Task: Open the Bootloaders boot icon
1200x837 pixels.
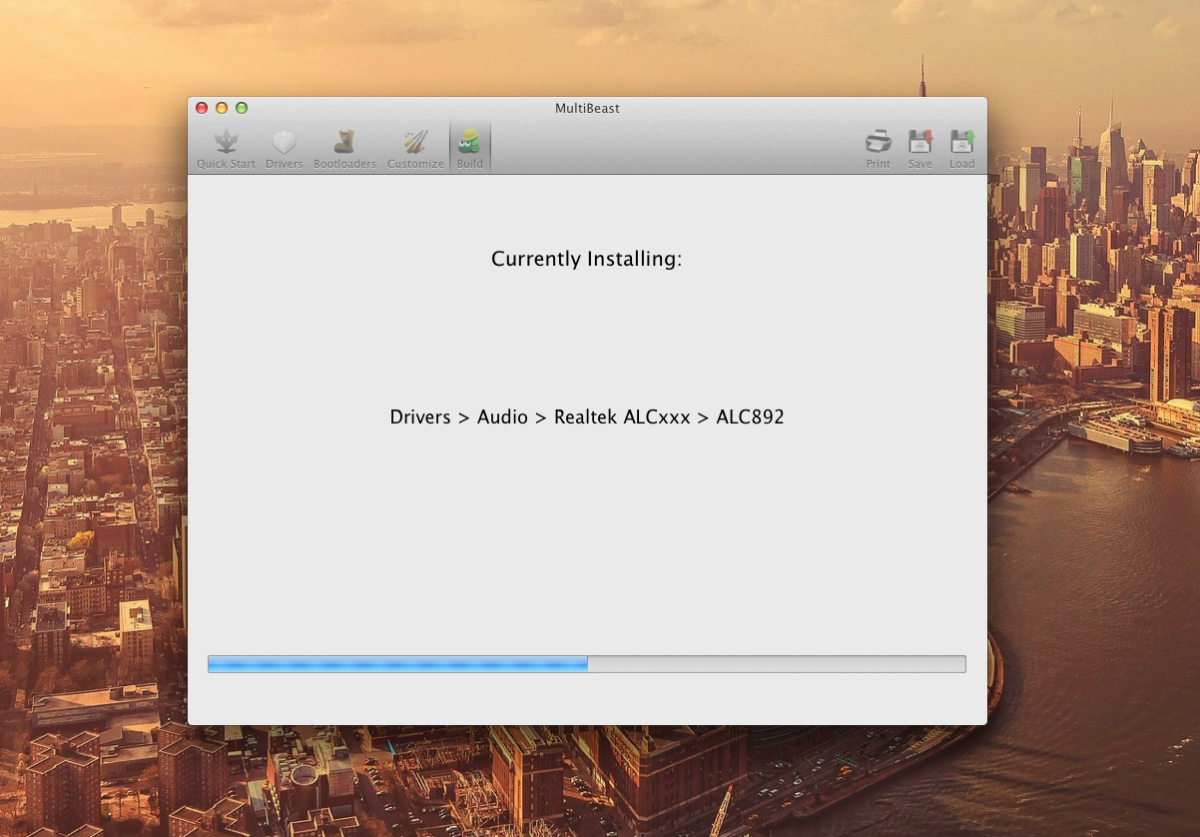Action: pos(344,142)
